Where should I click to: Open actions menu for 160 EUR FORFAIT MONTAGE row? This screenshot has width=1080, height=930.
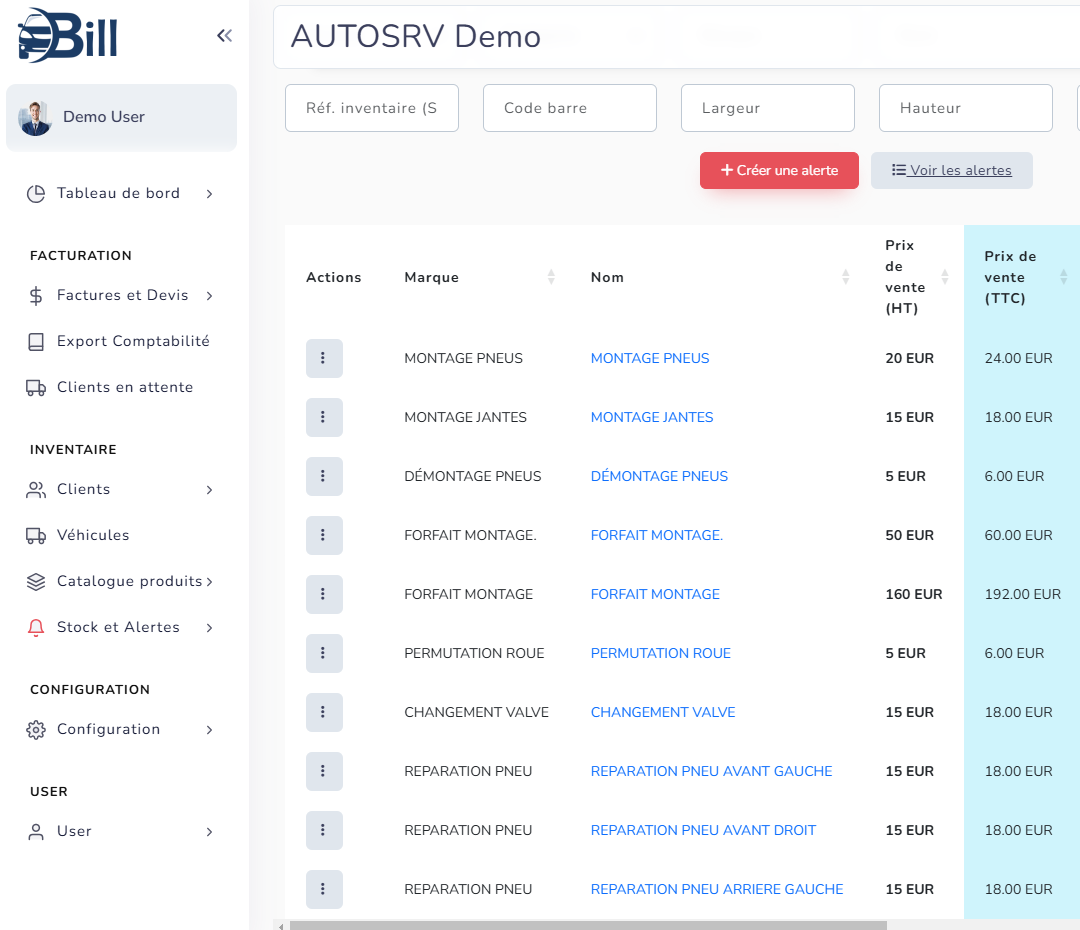(x=324, y=595)
